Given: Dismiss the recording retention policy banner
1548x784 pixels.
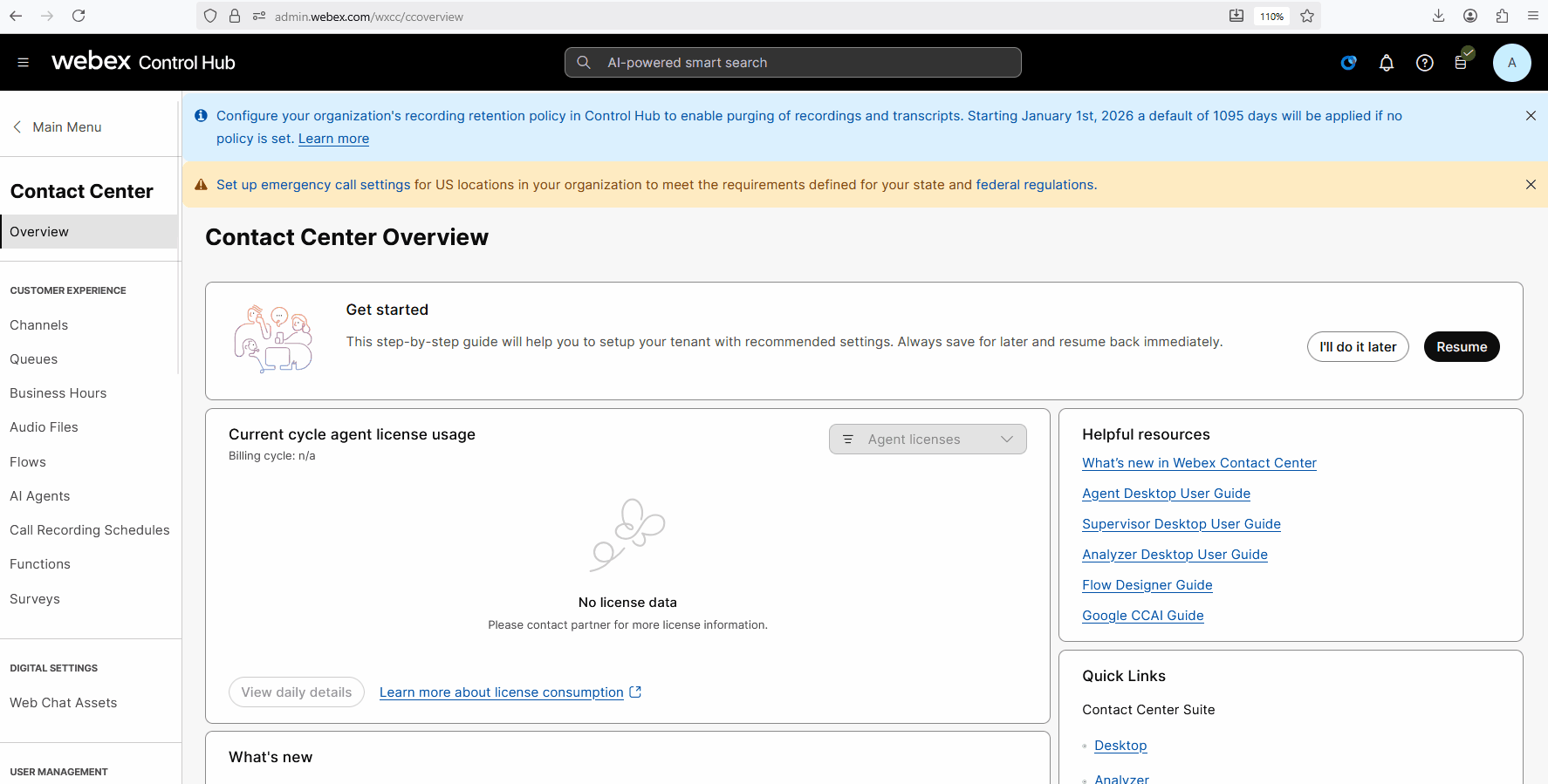Looking at the screenshot, I should pyautogui.click(x=1530, y=116).
